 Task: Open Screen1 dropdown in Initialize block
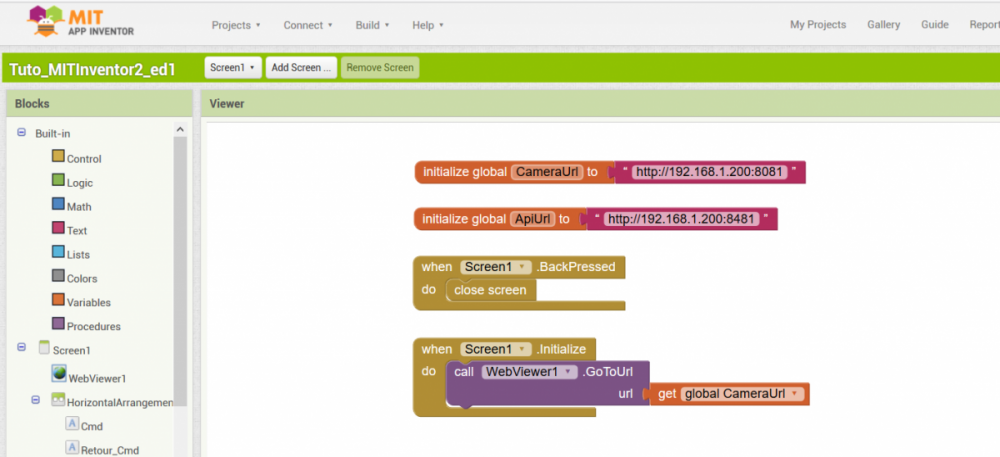[x=496, y=349]
